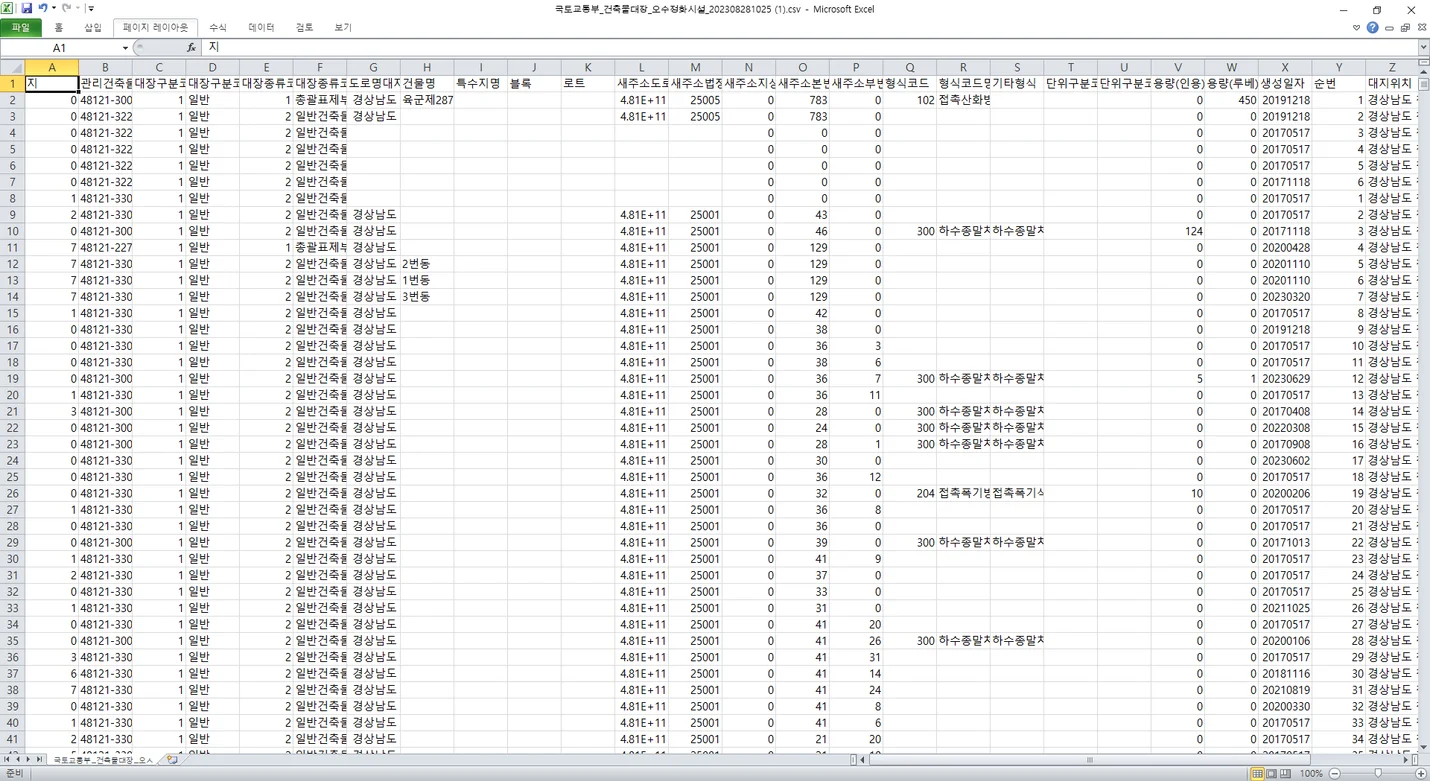Image resolution: width=1430 pixels, height=781 pixels.
Task: Expand the Name Box dropdown arrow
Action: [125, 48]
